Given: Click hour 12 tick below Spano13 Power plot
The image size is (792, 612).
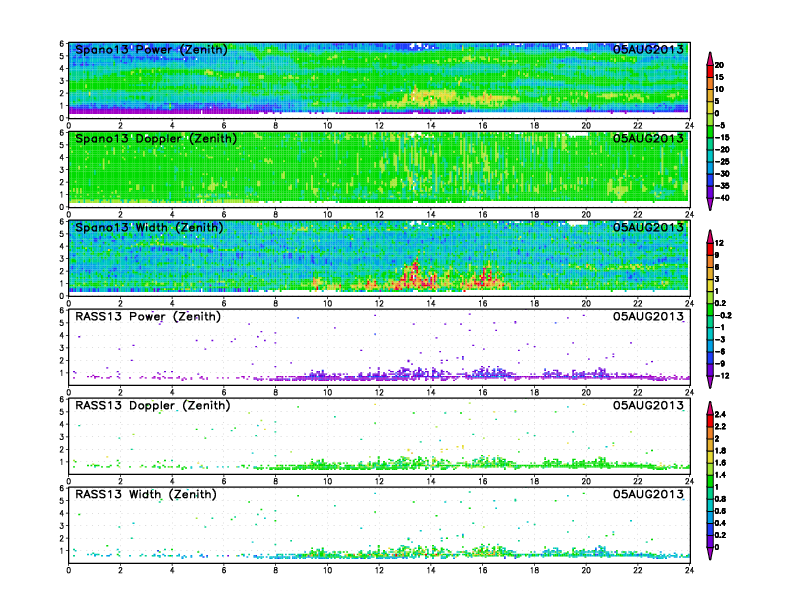Looking at the screenshot, I should point(379,126).
